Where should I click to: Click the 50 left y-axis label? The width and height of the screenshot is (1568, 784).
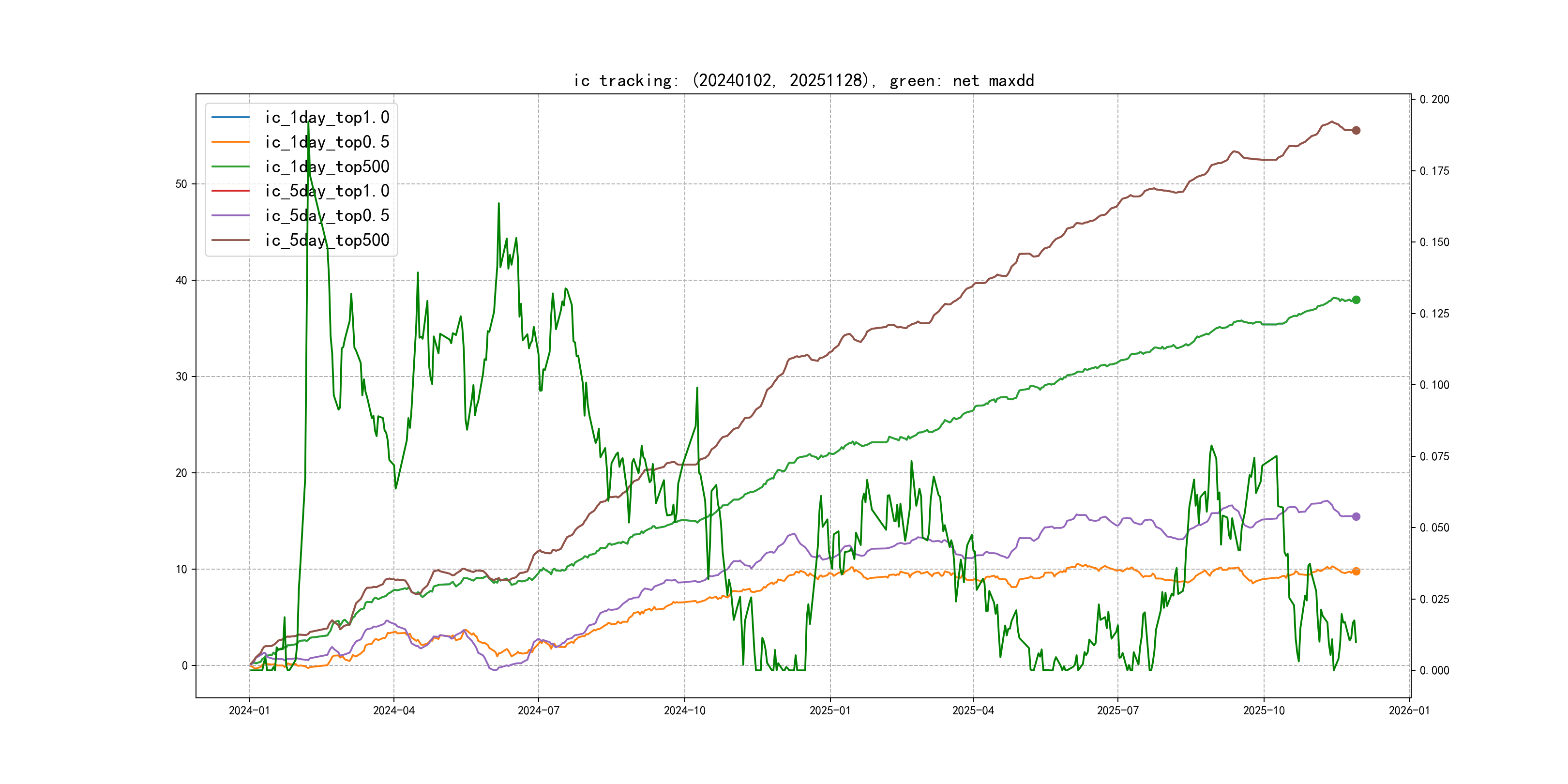coord(181,184)
